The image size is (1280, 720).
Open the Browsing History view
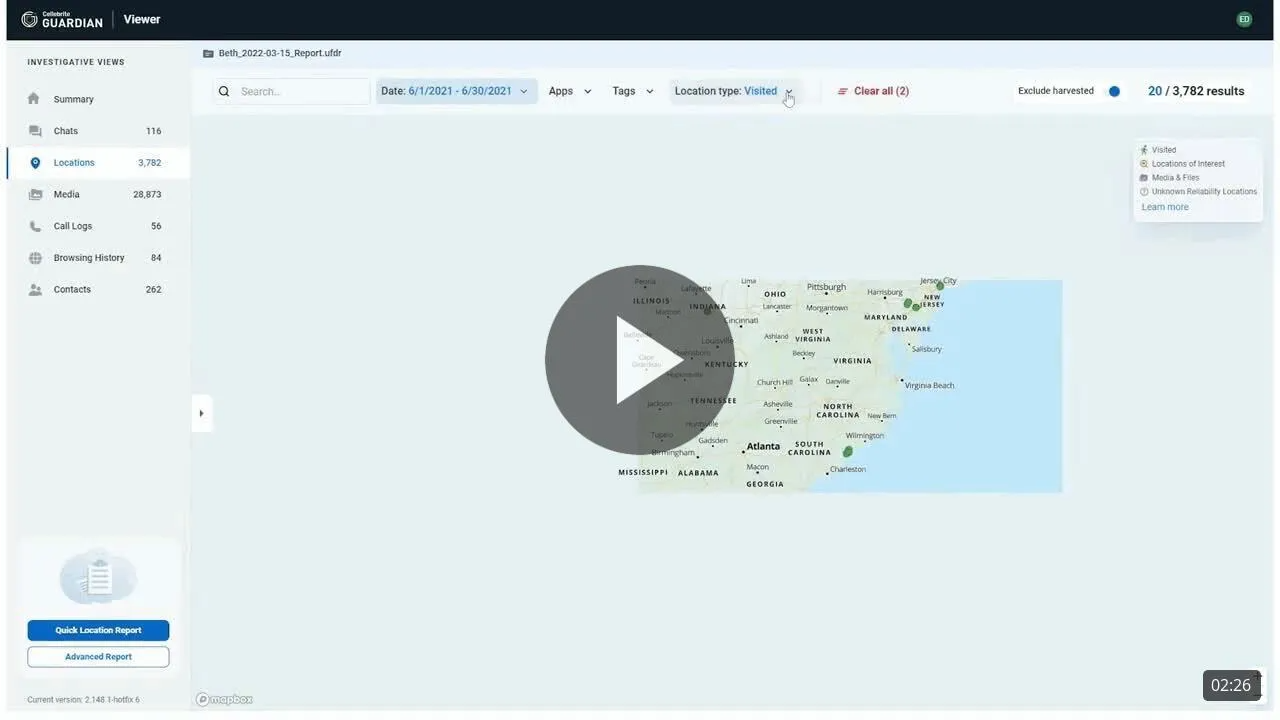89,258
